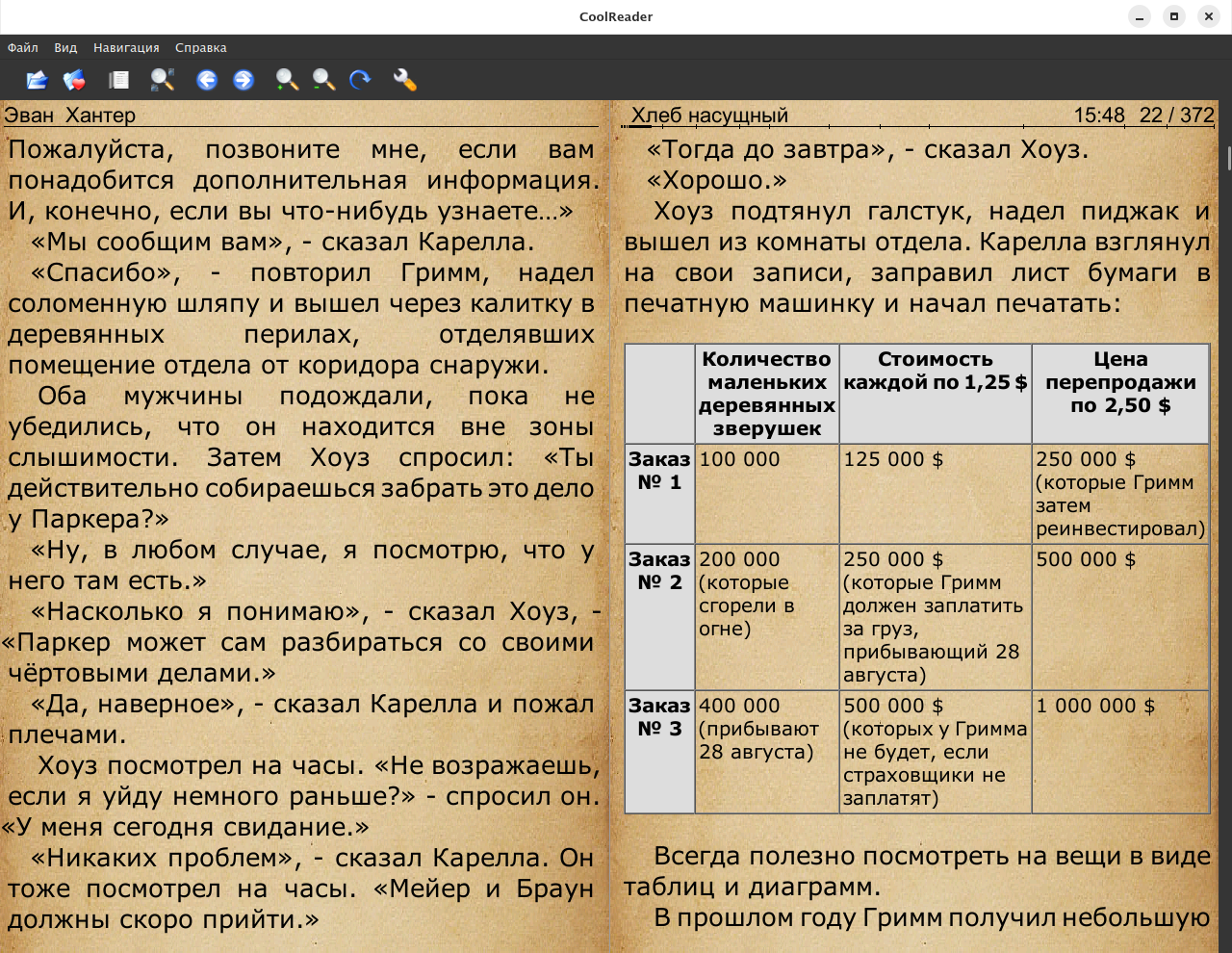
Task: Click the header title 'Хлеб насущный'
Action: coord(709,116)
